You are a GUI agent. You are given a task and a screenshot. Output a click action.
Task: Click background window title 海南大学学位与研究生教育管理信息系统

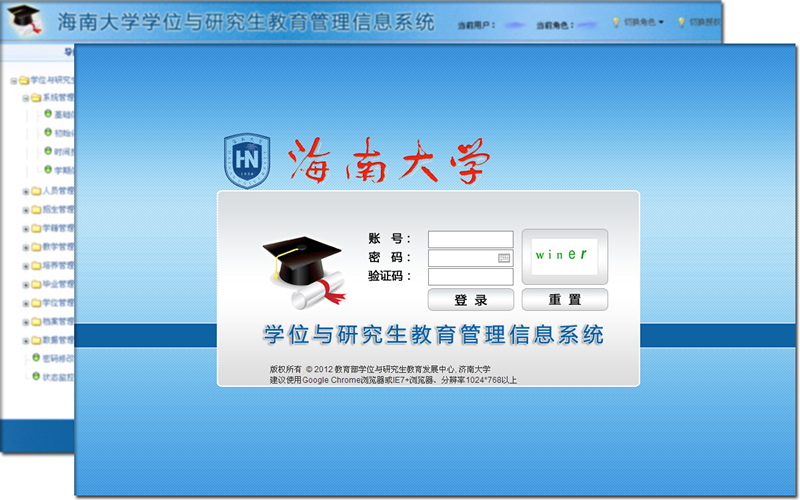click(x=246, y=21)
